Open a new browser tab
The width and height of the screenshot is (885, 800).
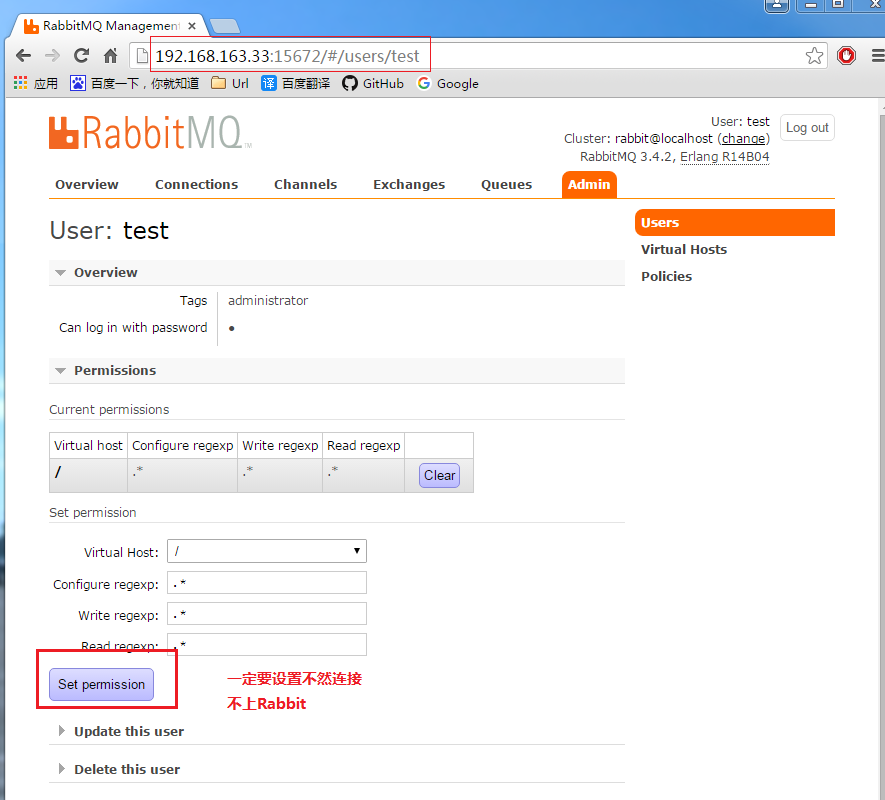(225, 26)
